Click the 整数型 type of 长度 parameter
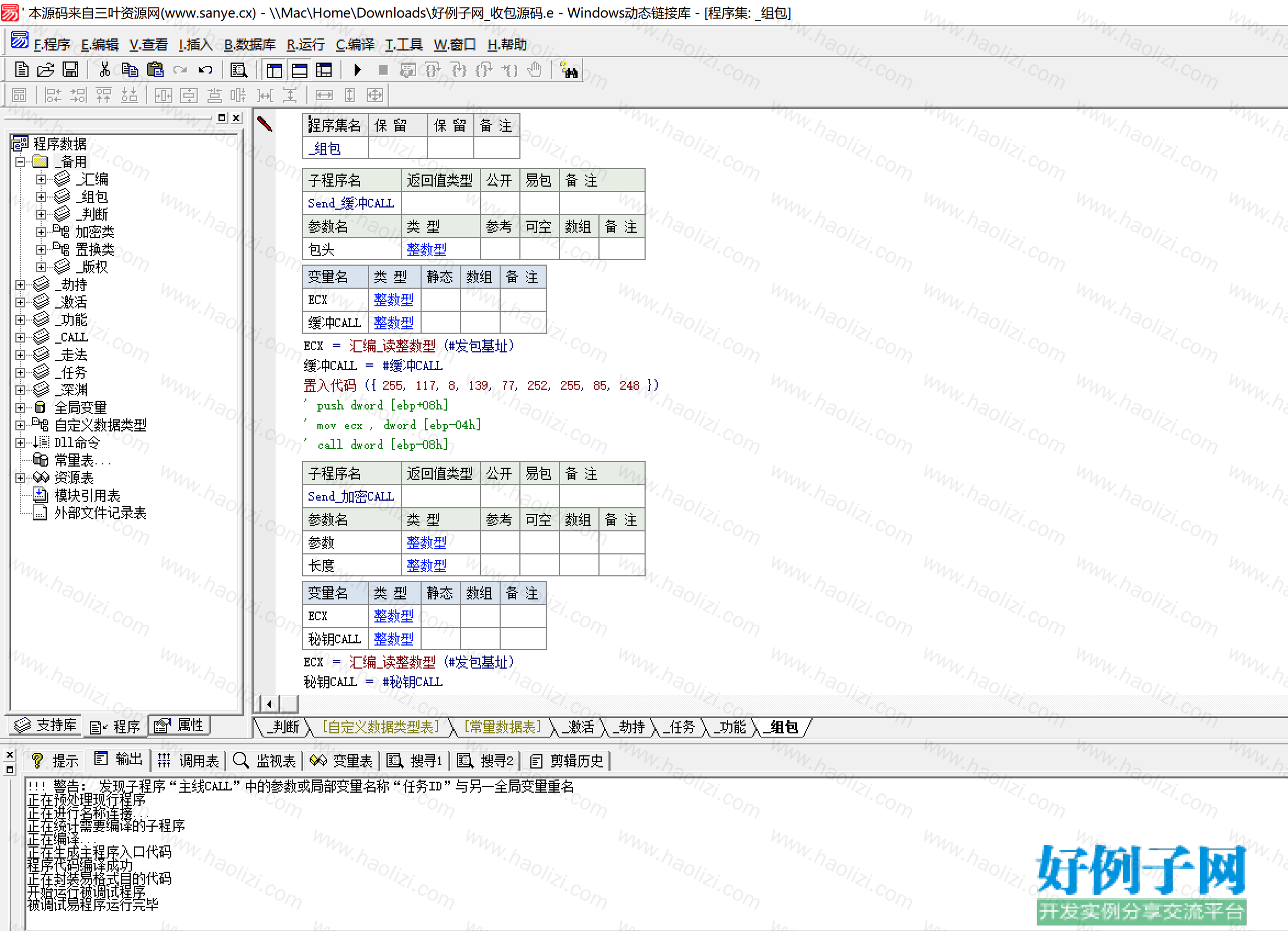The image size is (1288, 931). click(427, 565)
